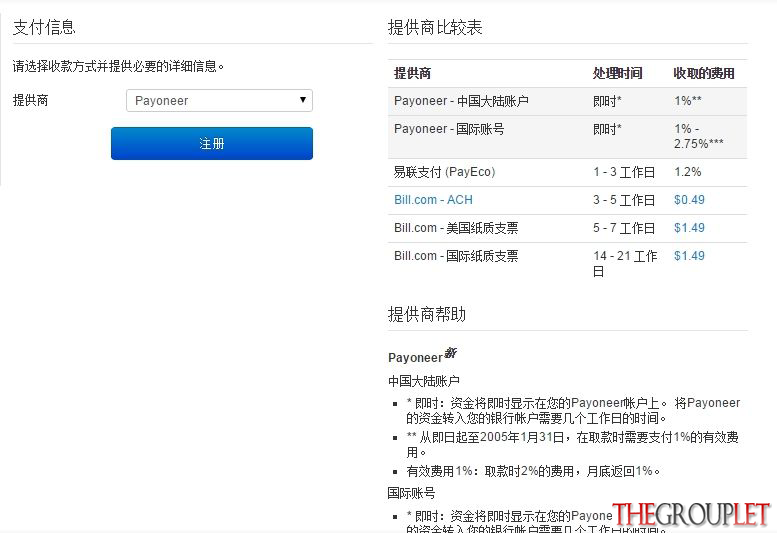Click the '1%**' fee value
This screenshot has width=777, height=533.
[688, 101]
